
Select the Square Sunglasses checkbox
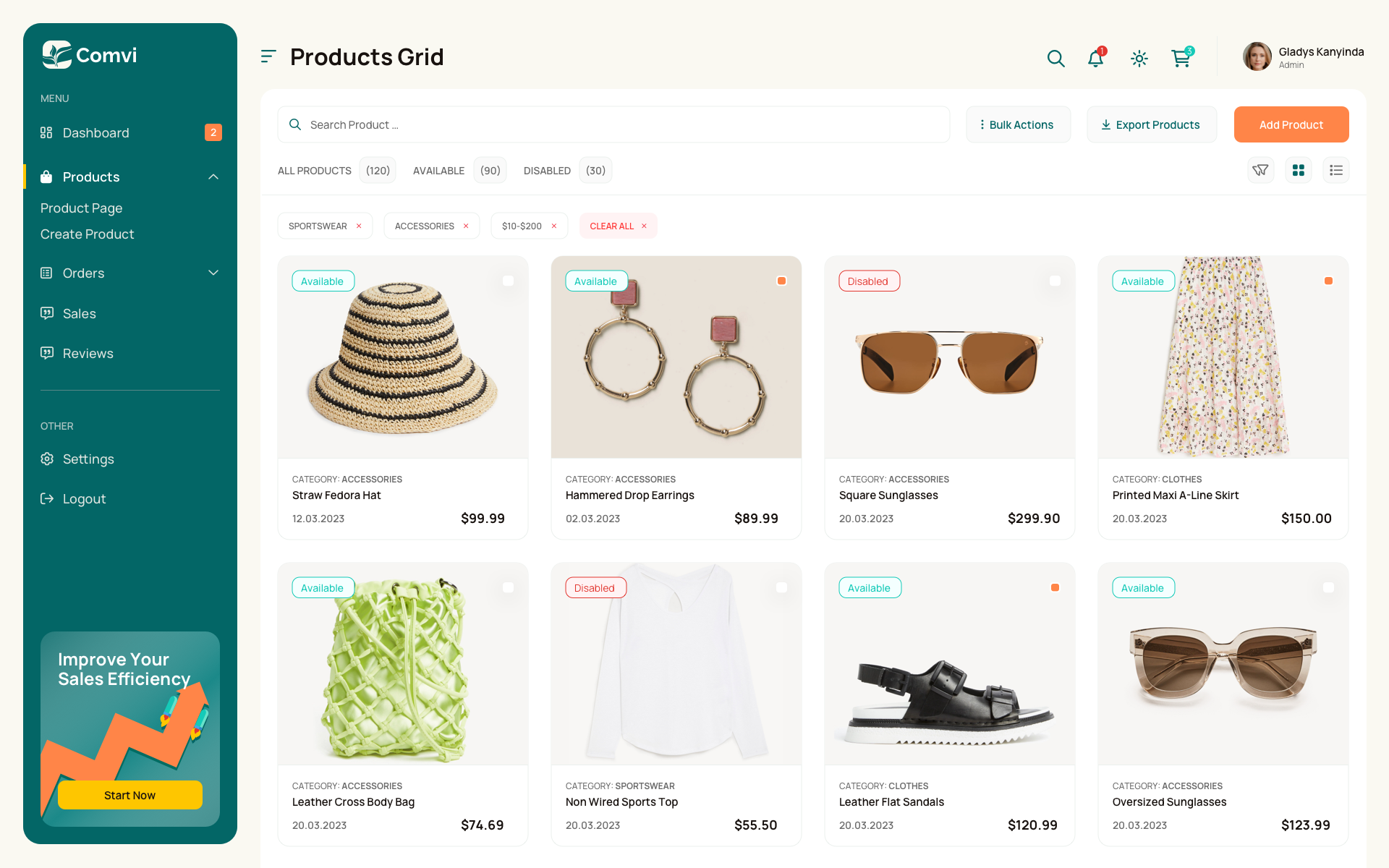click(1055, 282)
